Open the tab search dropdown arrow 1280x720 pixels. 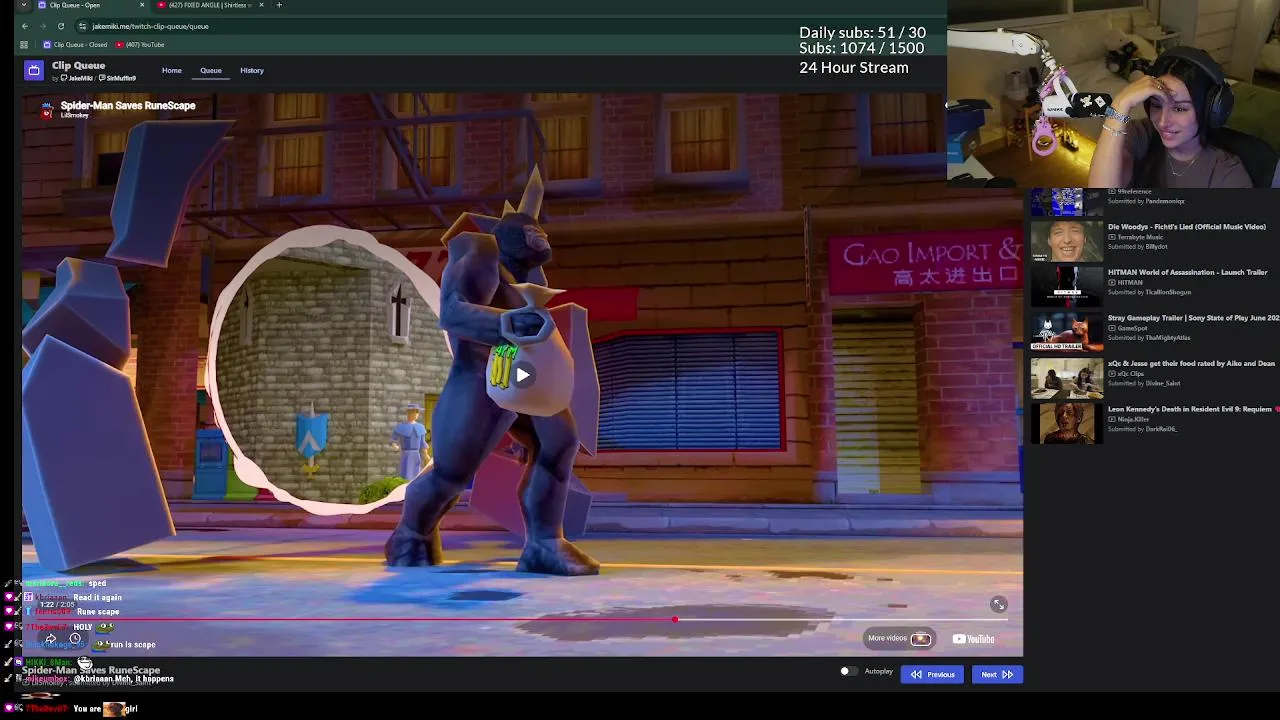(x=24, y=5)
